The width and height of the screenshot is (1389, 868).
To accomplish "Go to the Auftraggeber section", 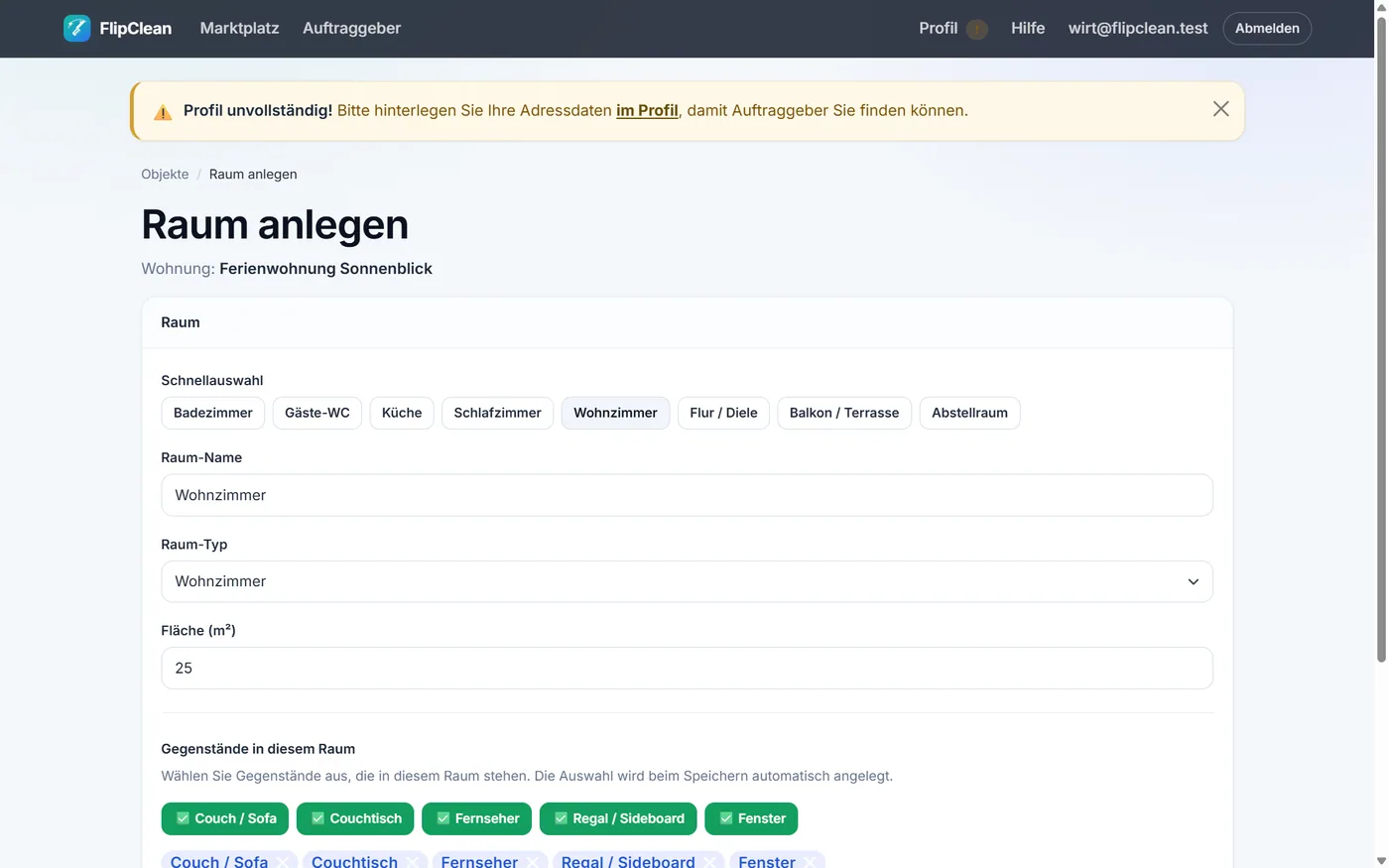I will (x=351, y=29).
